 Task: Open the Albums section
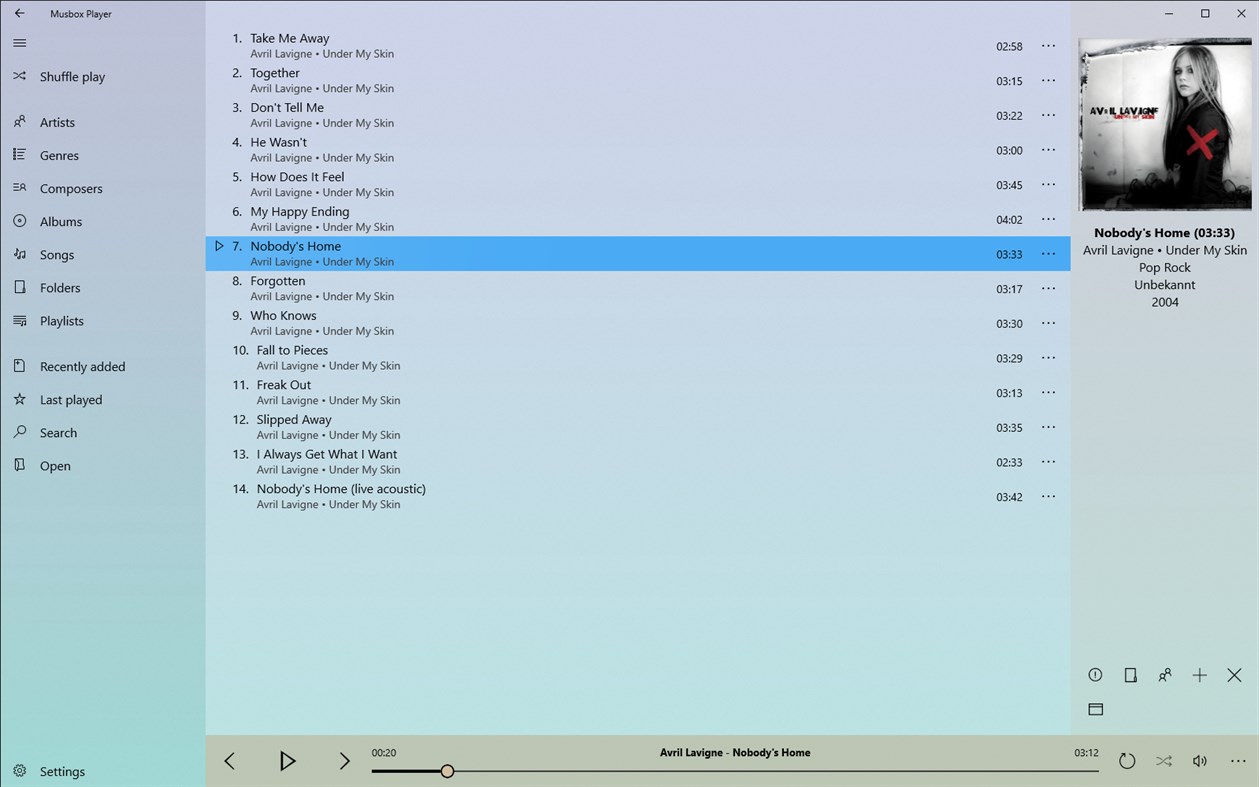[x=60, y=221]
